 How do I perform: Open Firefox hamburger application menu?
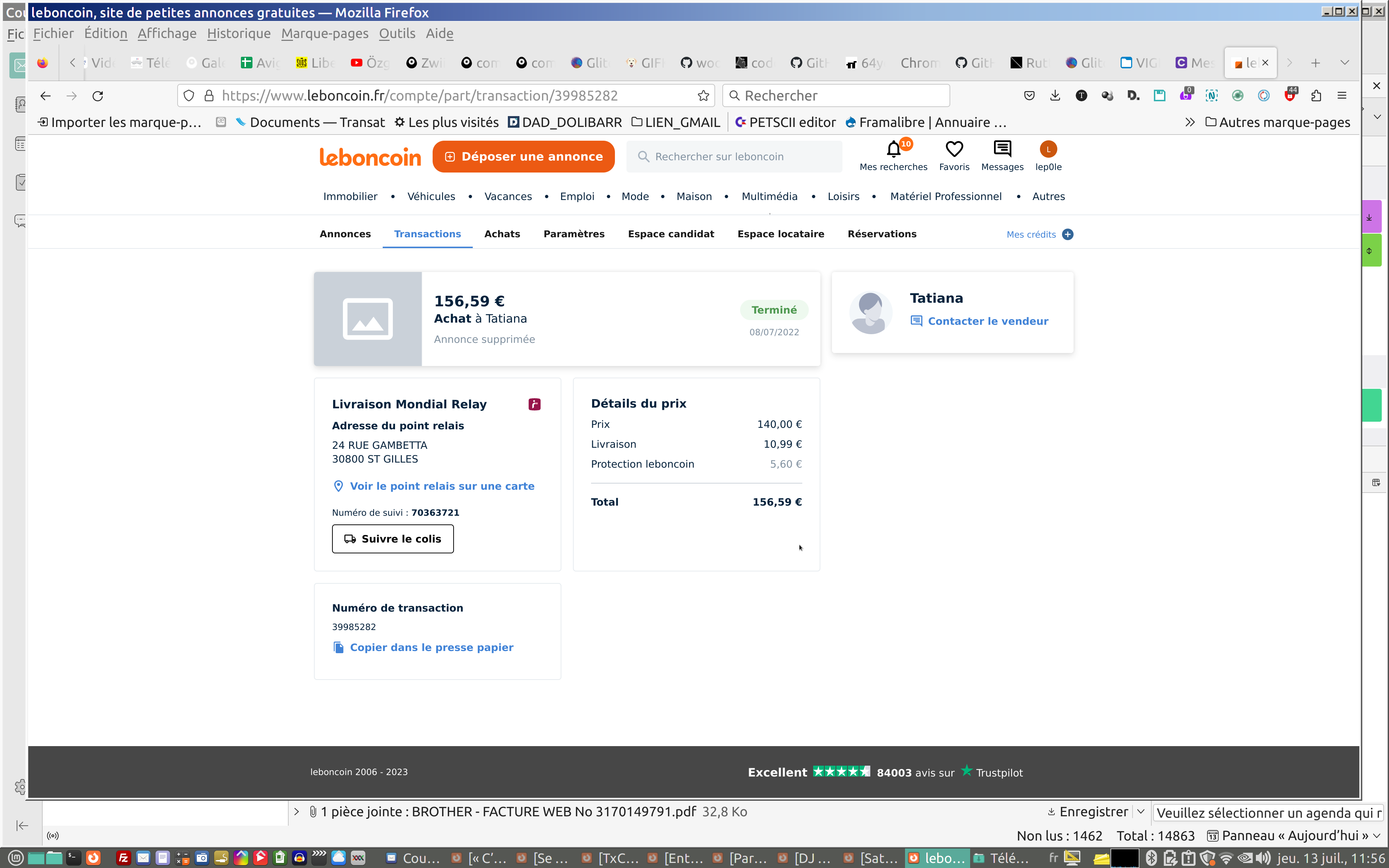[x=1342, y=96]
